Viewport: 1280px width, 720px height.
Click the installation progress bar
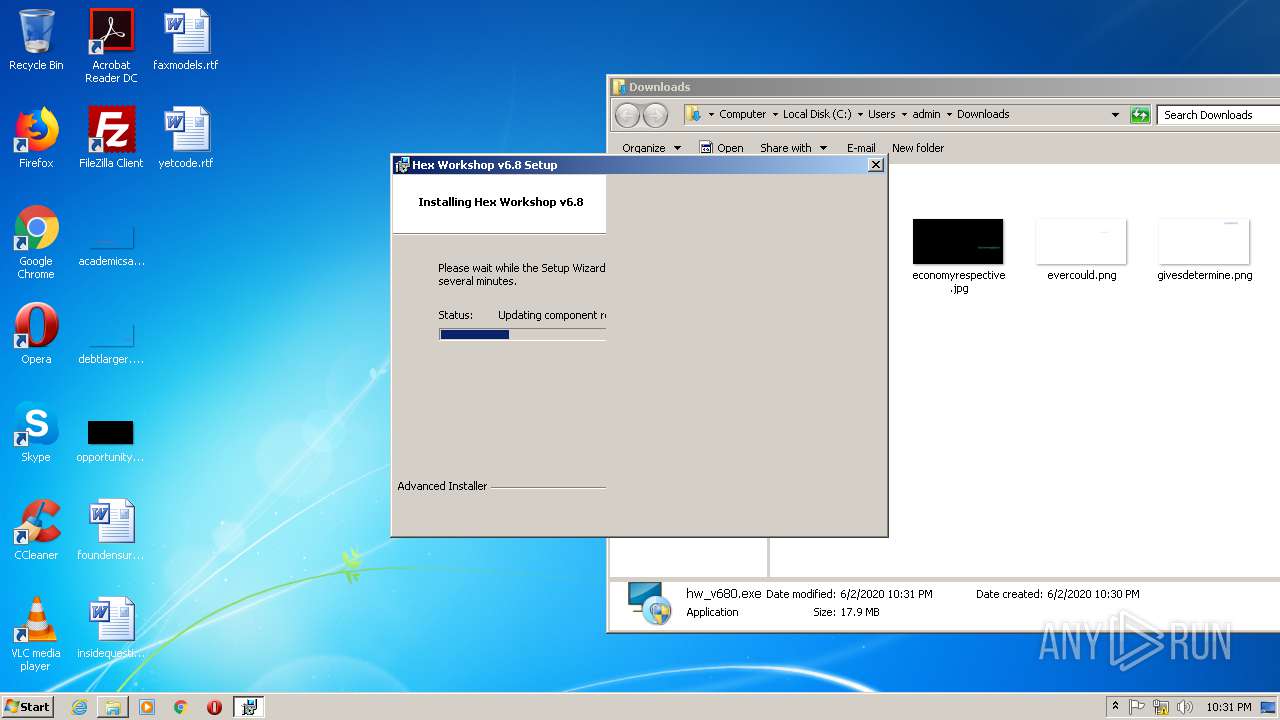click(522, 334)
